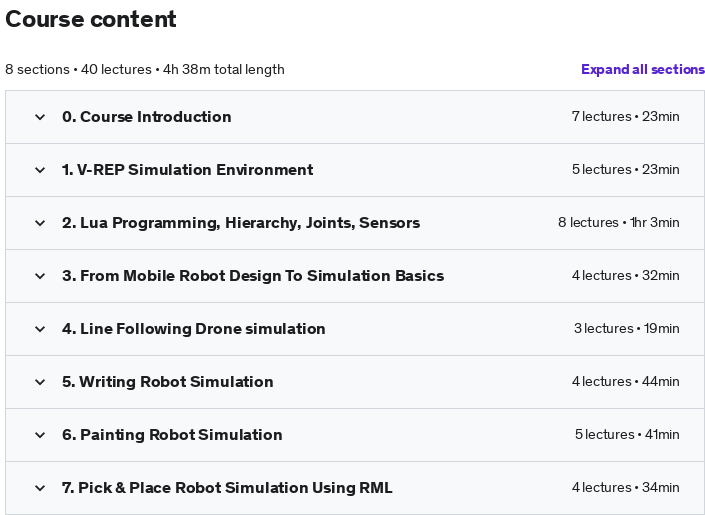Open section title 0. Course Introduction
This screenshot has width=705, height=515.
click(x=147, y=117)
